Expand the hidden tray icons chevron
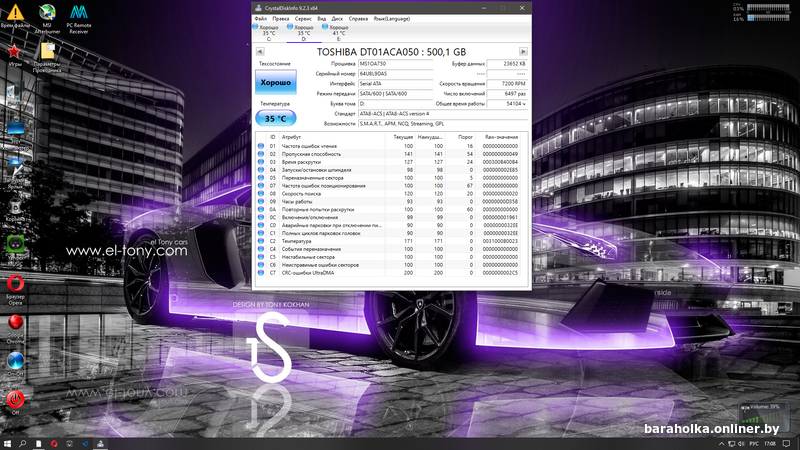 click(x=721, y=443)
